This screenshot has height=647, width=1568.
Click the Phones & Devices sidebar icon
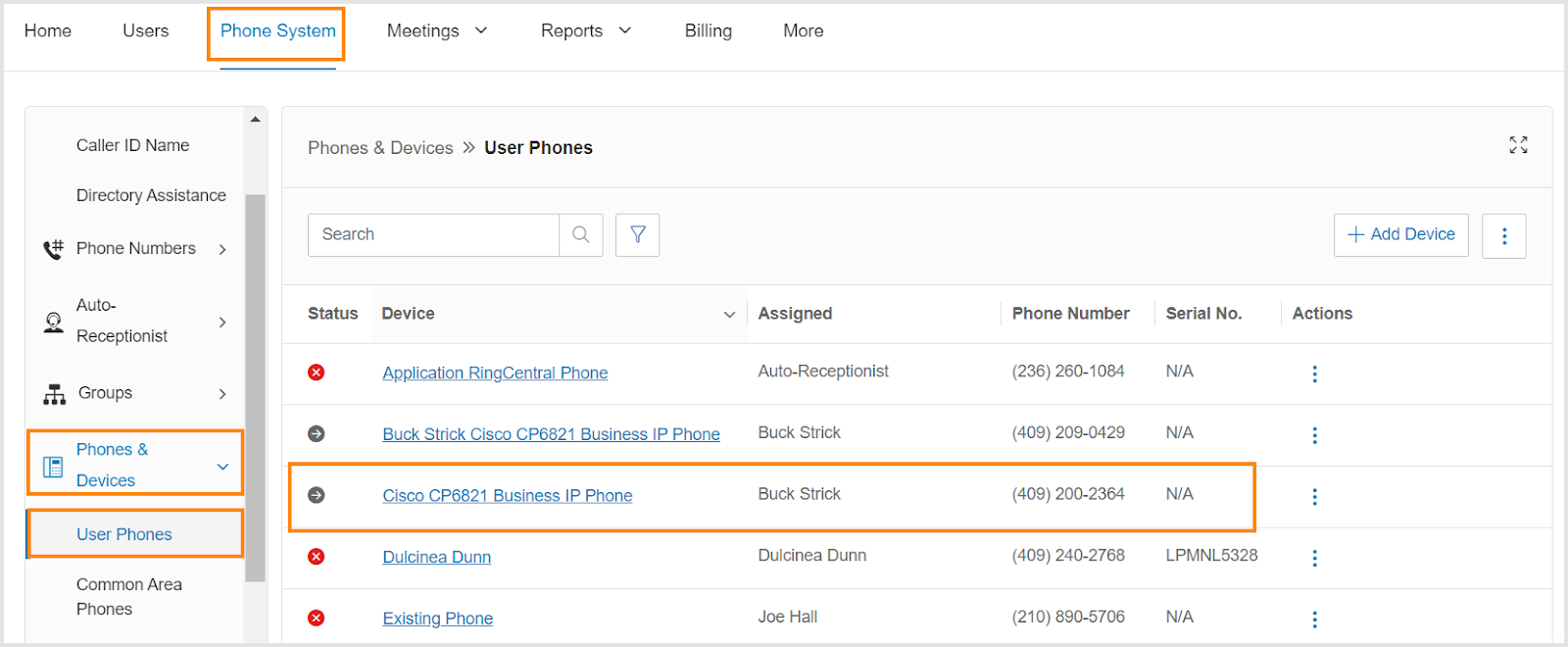(53, 467)
